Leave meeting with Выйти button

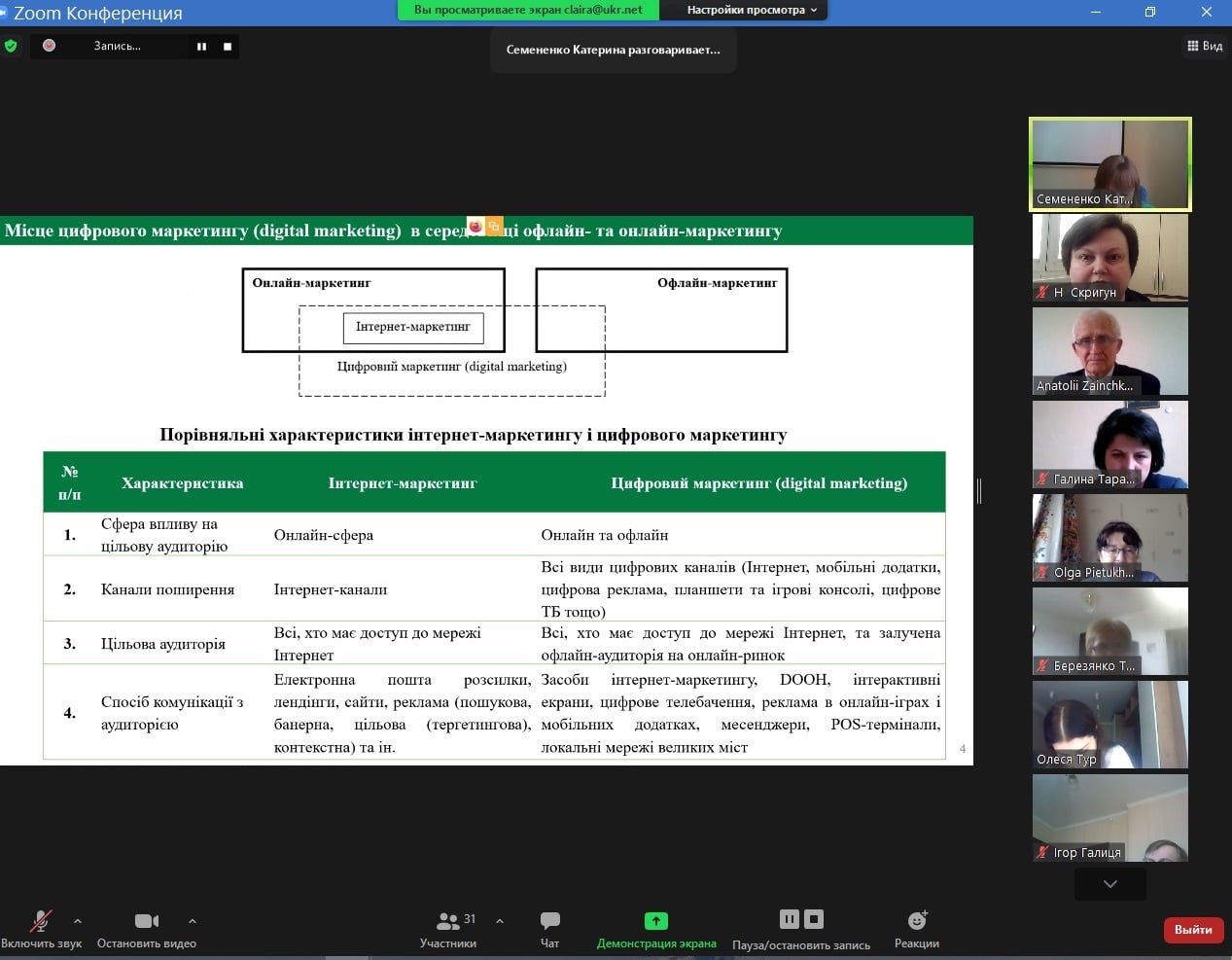[1193, 930]
